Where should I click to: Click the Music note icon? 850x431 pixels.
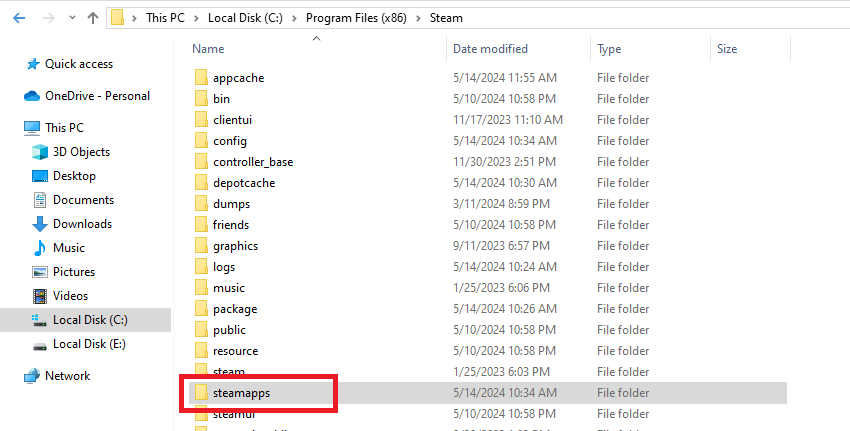tap(40, 248)
